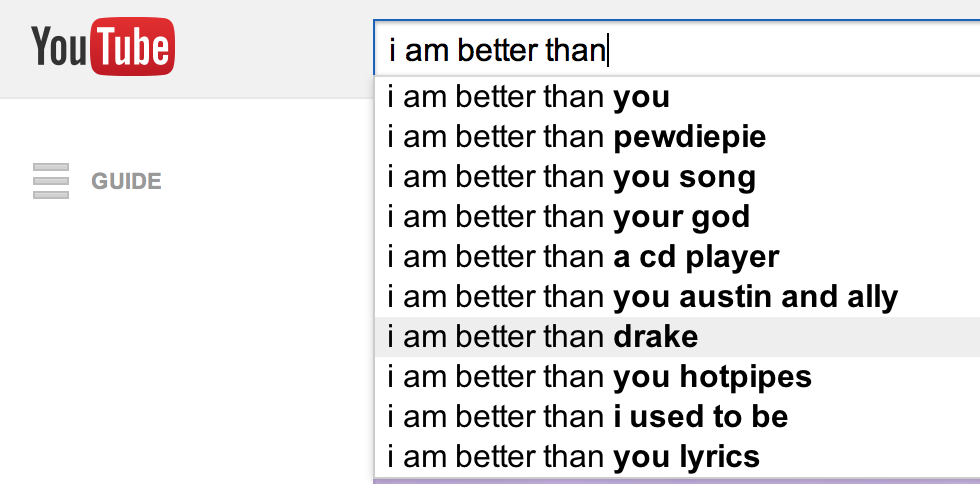Choose the "i am better than pewdiepie" suggestion
The height and width of the screenshot is (484, 980).
tap(577, 137)
